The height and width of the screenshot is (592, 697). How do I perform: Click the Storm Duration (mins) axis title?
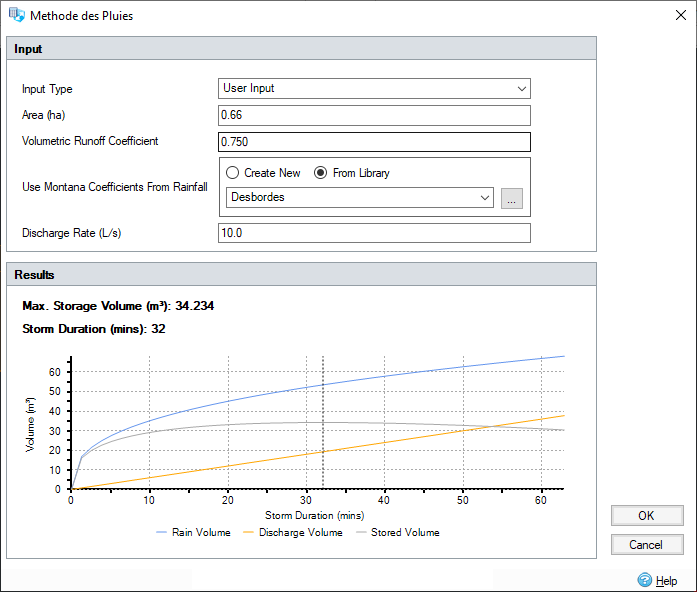click(x=315, y=516)
